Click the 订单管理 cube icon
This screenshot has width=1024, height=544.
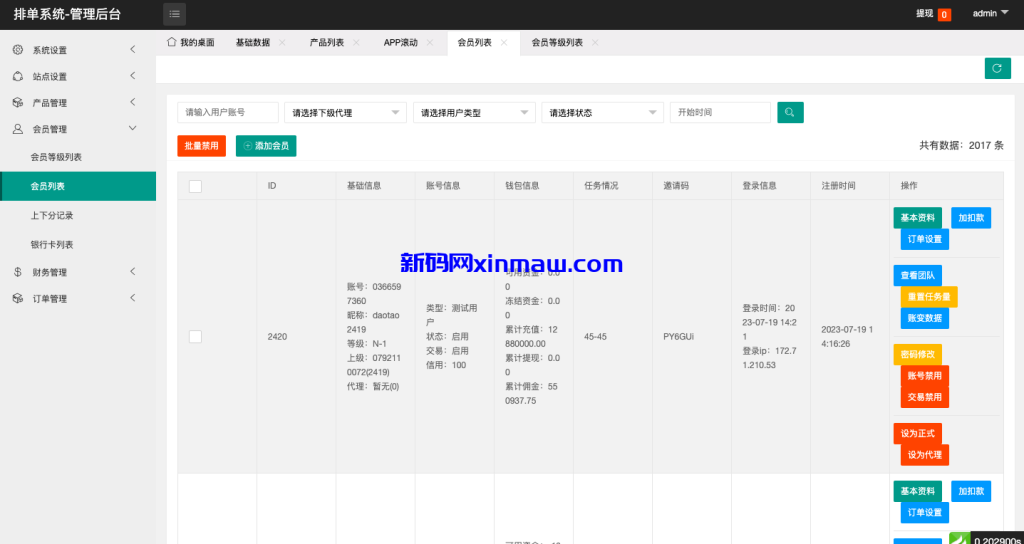[x=18, y=298]
